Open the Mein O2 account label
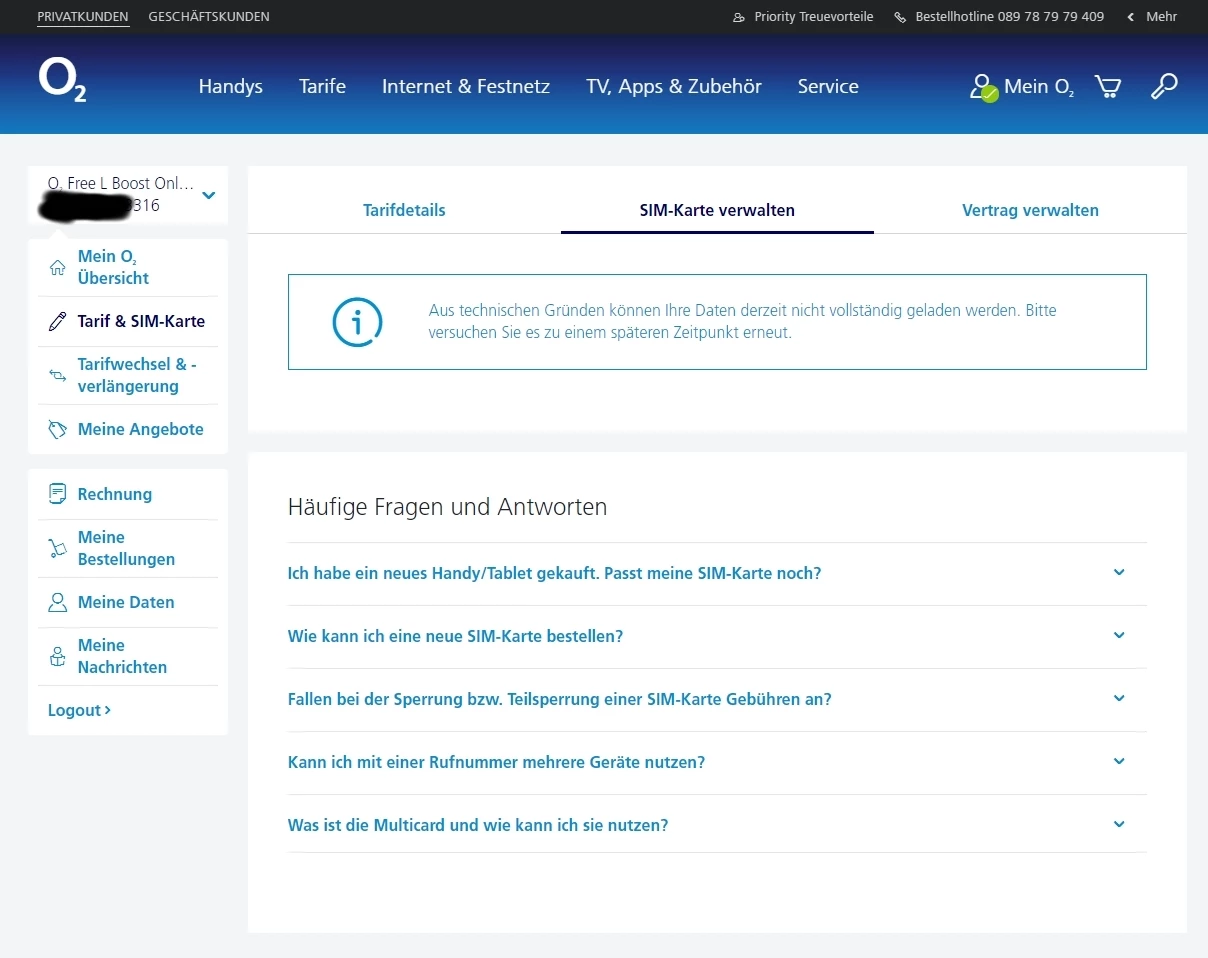Screen dimensions: 1208x958 [1039, 87]
